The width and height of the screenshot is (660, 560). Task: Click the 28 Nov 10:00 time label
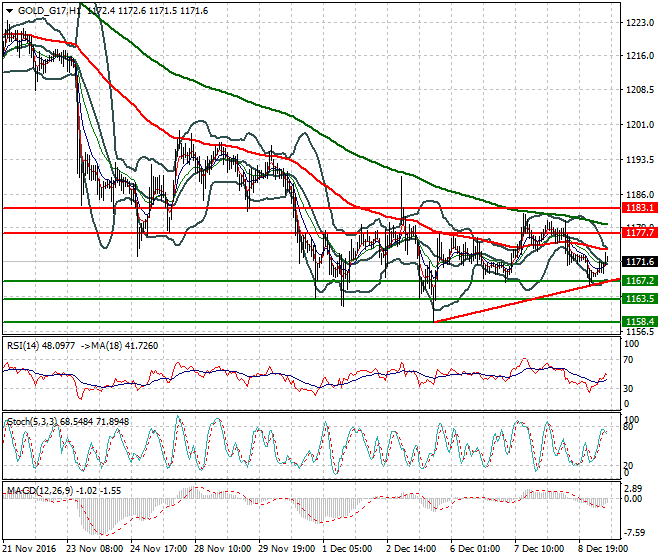(x=223, y=549)
